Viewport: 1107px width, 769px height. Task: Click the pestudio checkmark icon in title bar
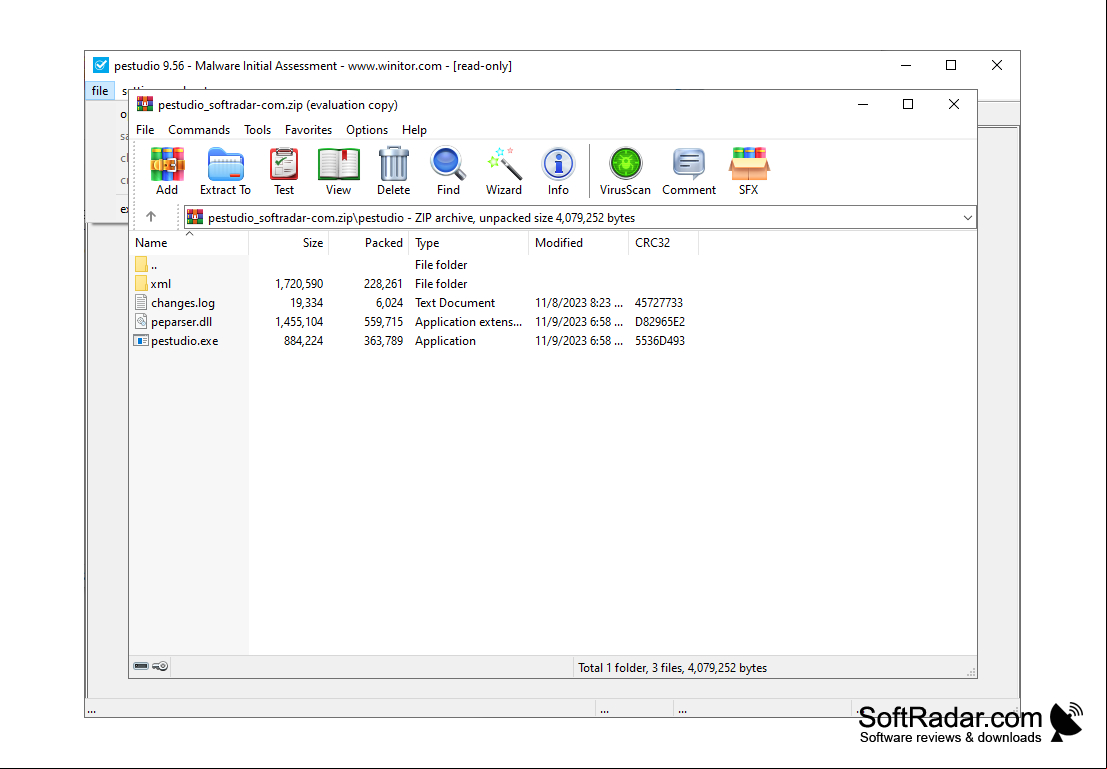click(x=101, y=66)
